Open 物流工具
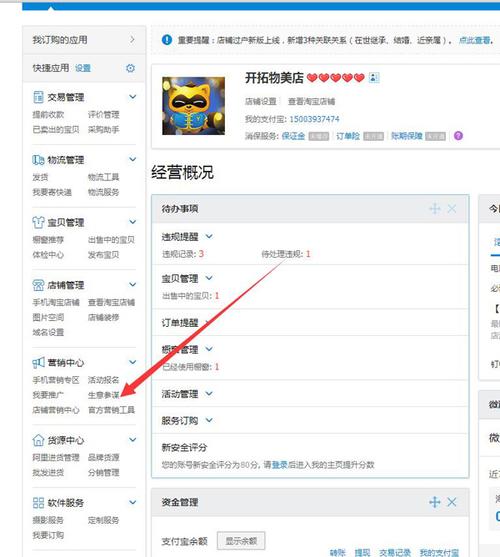 pos(103,177)
